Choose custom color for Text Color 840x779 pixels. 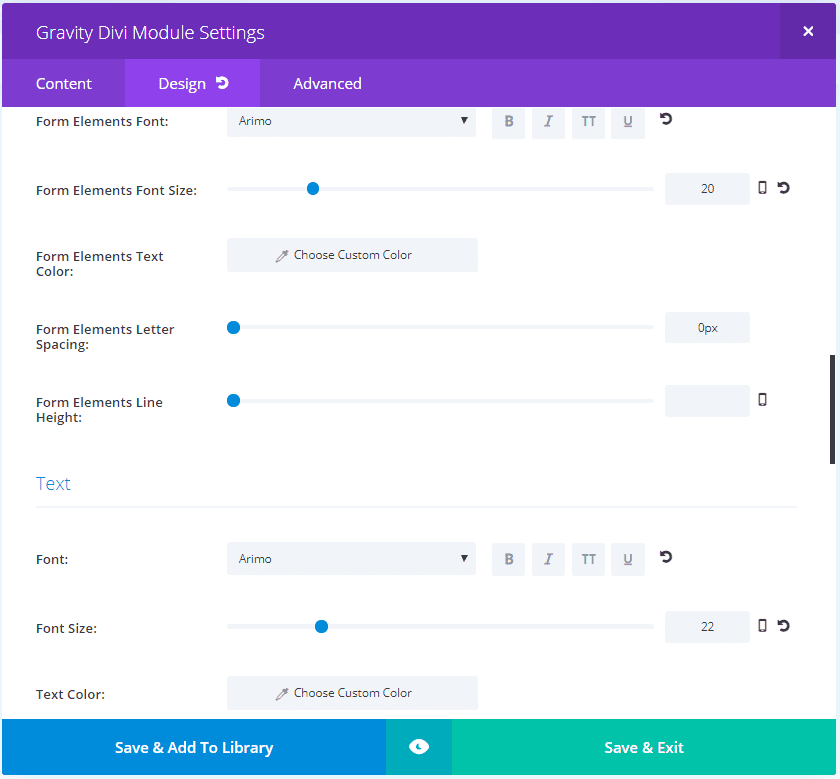tap(352, 693)
